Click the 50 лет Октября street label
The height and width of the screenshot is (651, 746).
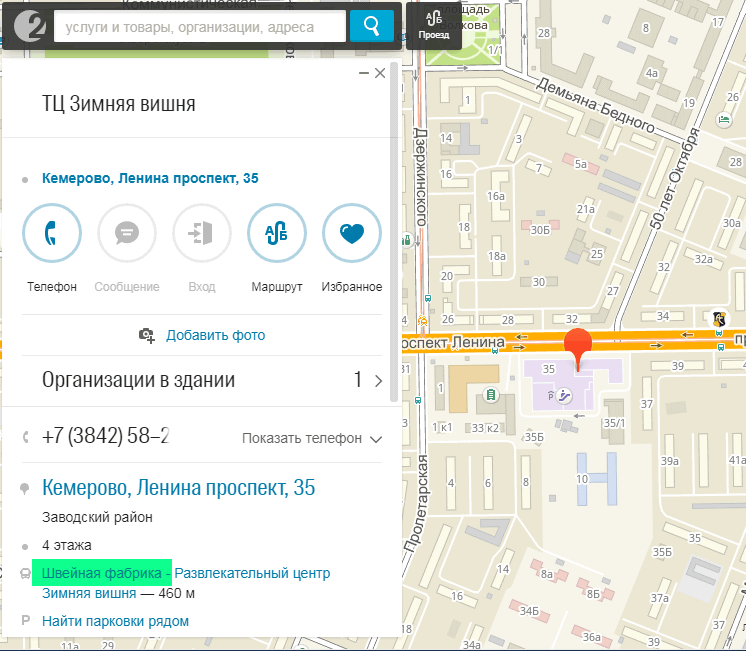click(x=675, y=178)
